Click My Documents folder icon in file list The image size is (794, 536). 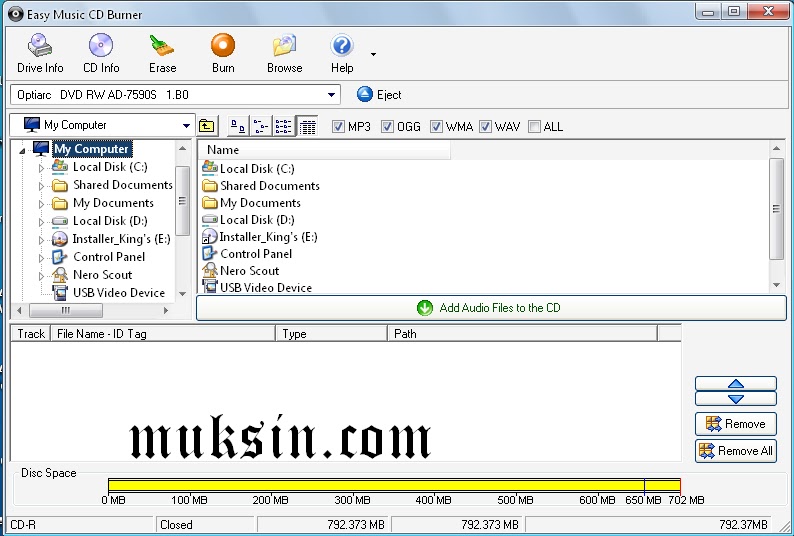pos(210,203)
